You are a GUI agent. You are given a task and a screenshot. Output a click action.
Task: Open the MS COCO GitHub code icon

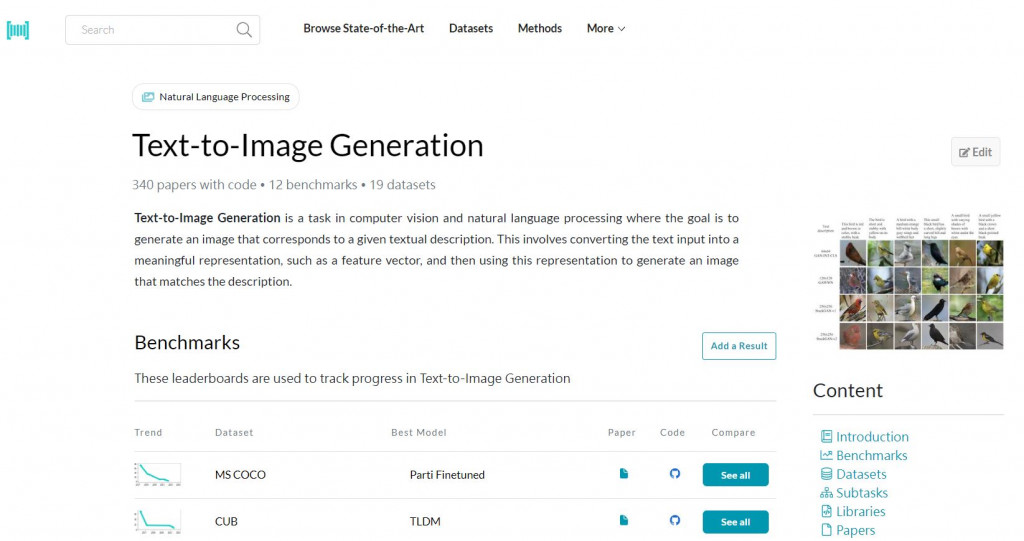675,474
